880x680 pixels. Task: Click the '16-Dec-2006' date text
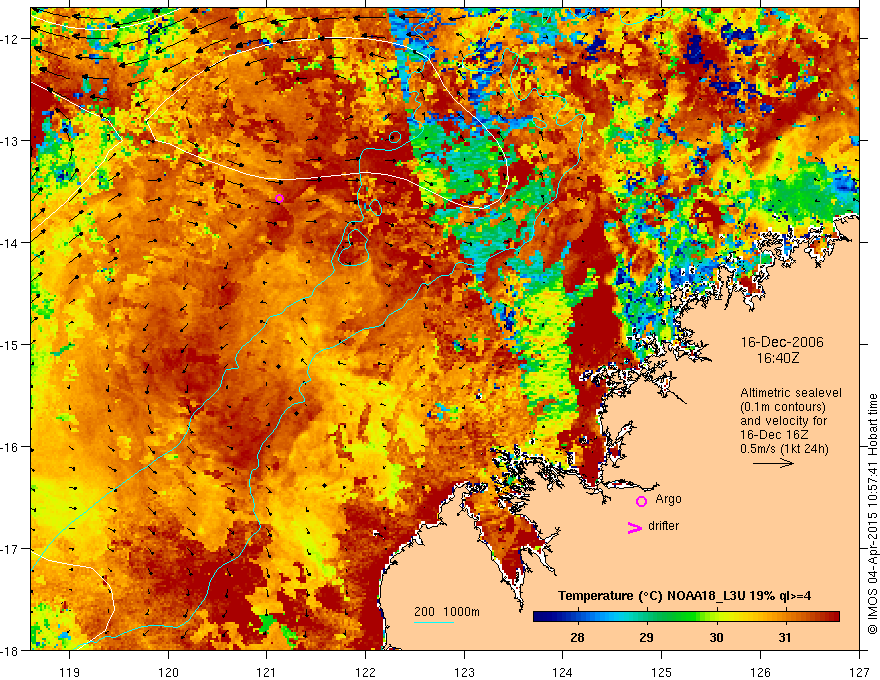[782, 342]
